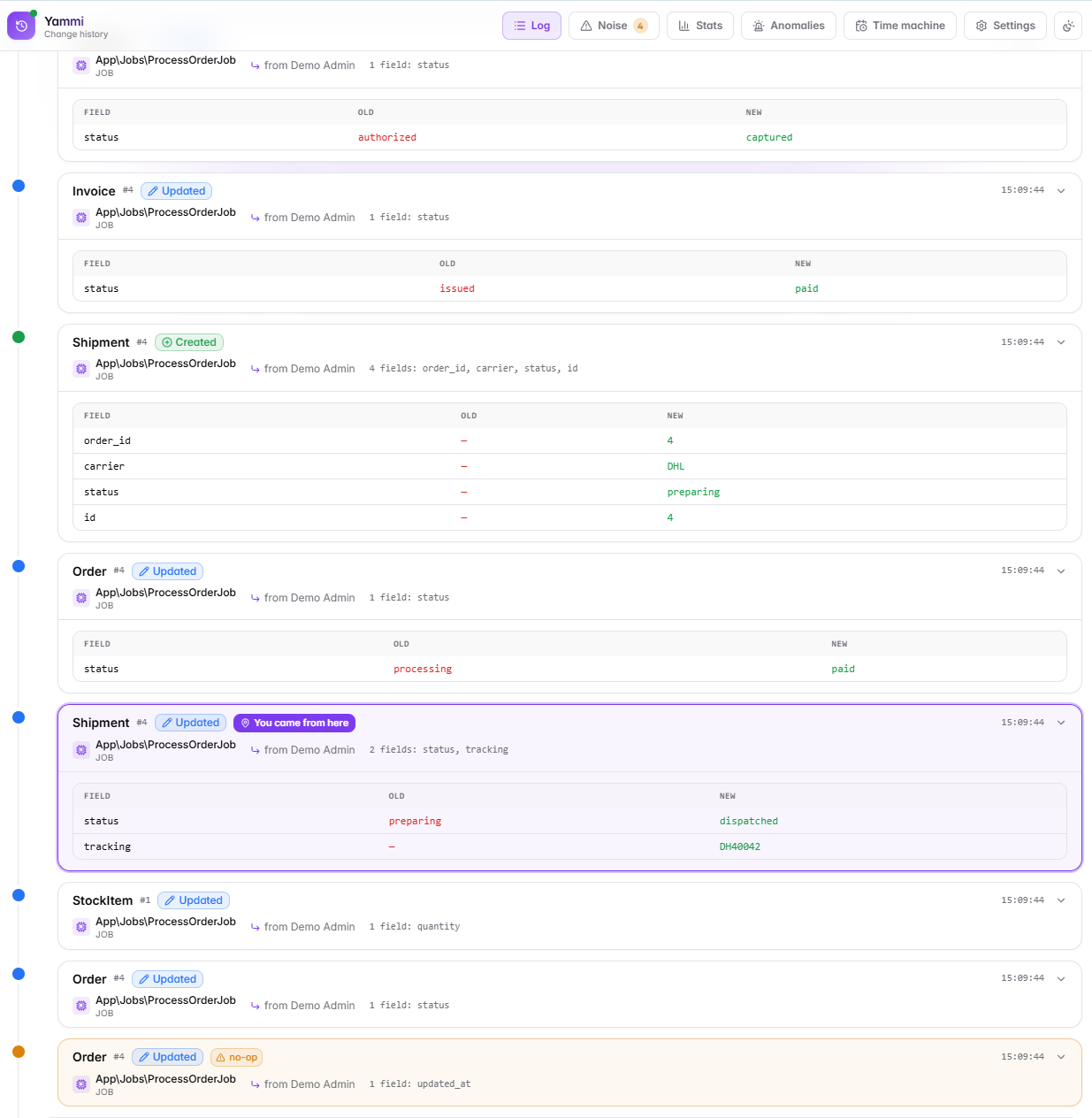The height and width of the screenshot is (1118, 1092).
Task: Click the job icon in the top captured entry
Action: 81,65
